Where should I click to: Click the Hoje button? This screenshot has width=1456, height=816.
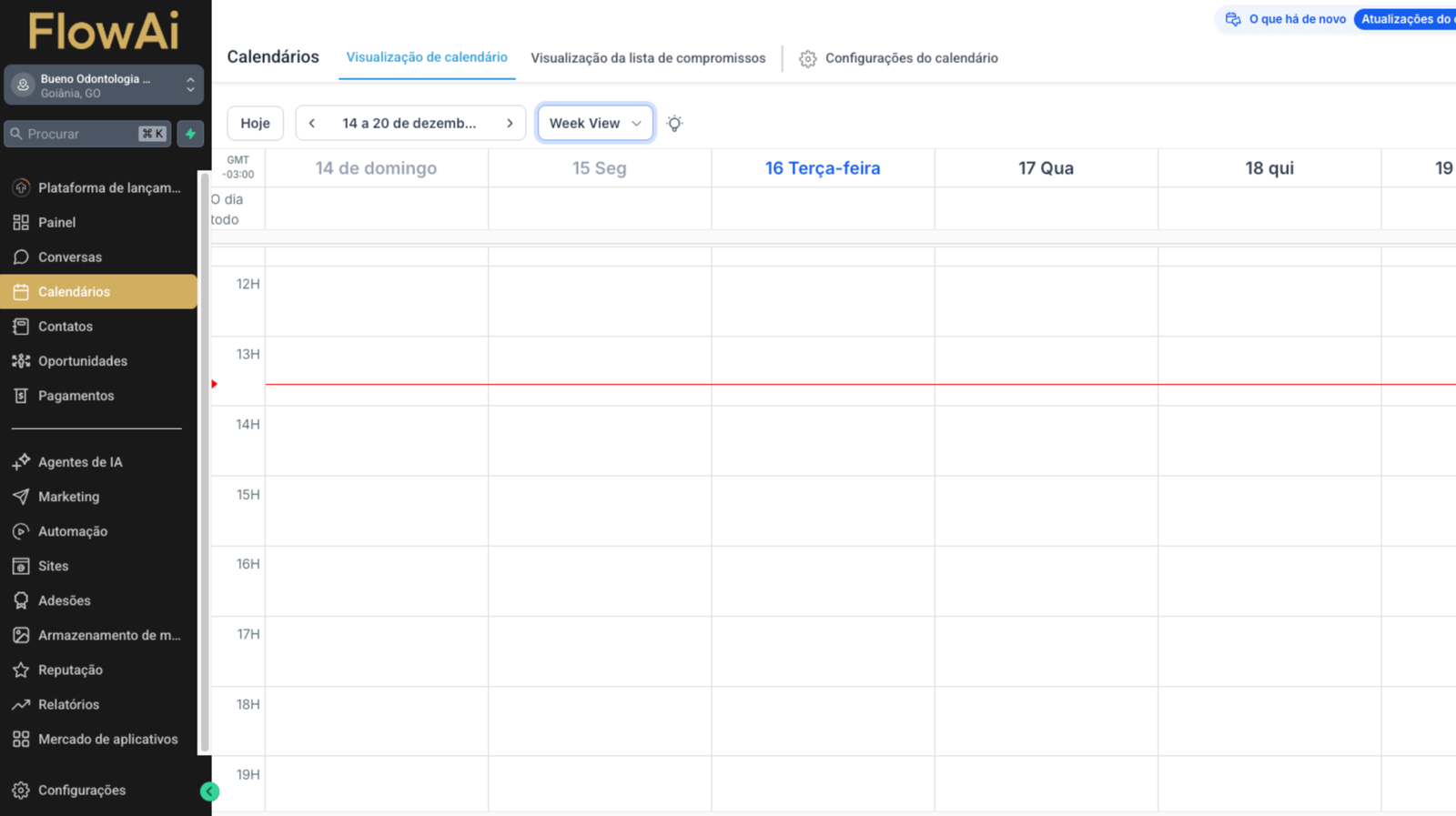point(255,124)
